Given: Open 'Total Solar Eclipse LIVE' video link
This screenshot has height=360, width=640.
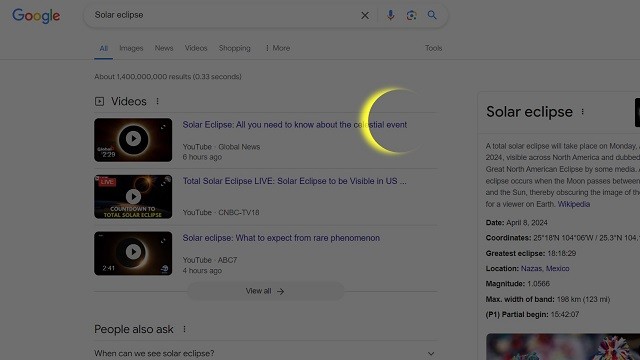Looking at the screenshot, I should 294,181.
